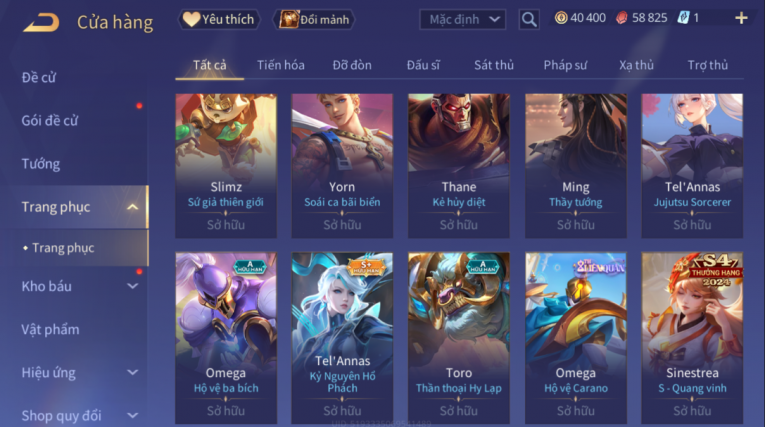Collapse the Trang phục sidebar section
The height and width of the screenshot is (427, 765).
132,207
